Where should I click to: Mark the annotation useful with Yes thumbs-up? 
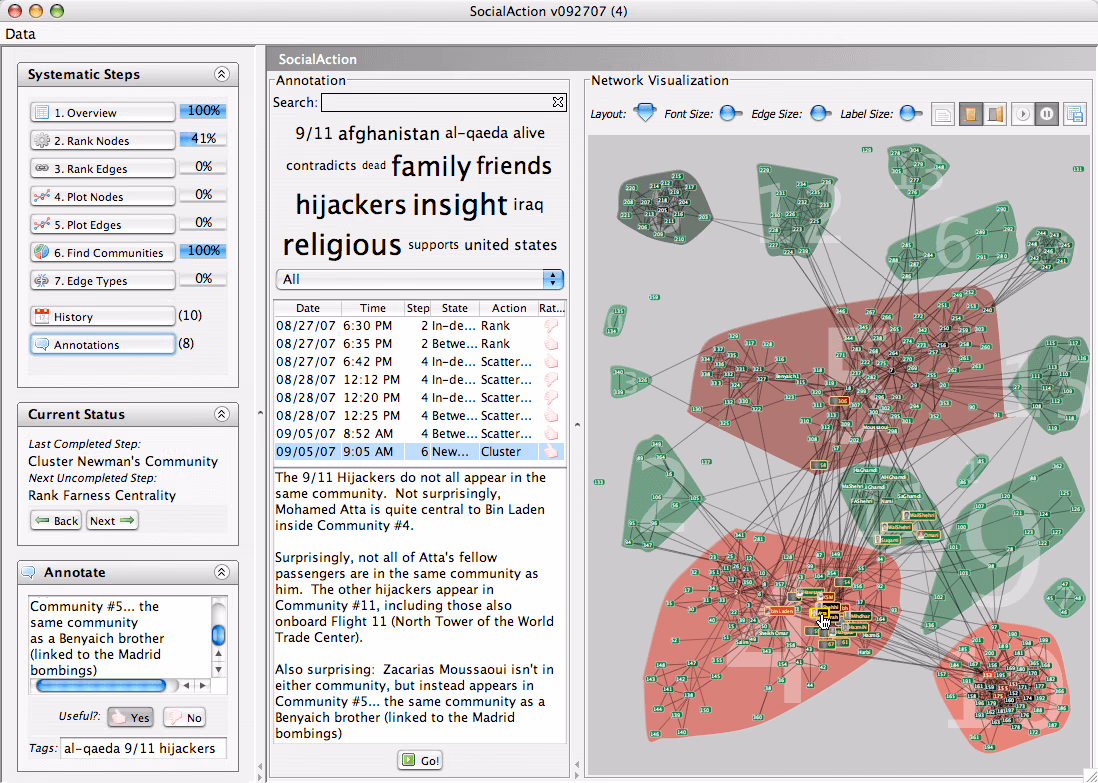130,717
